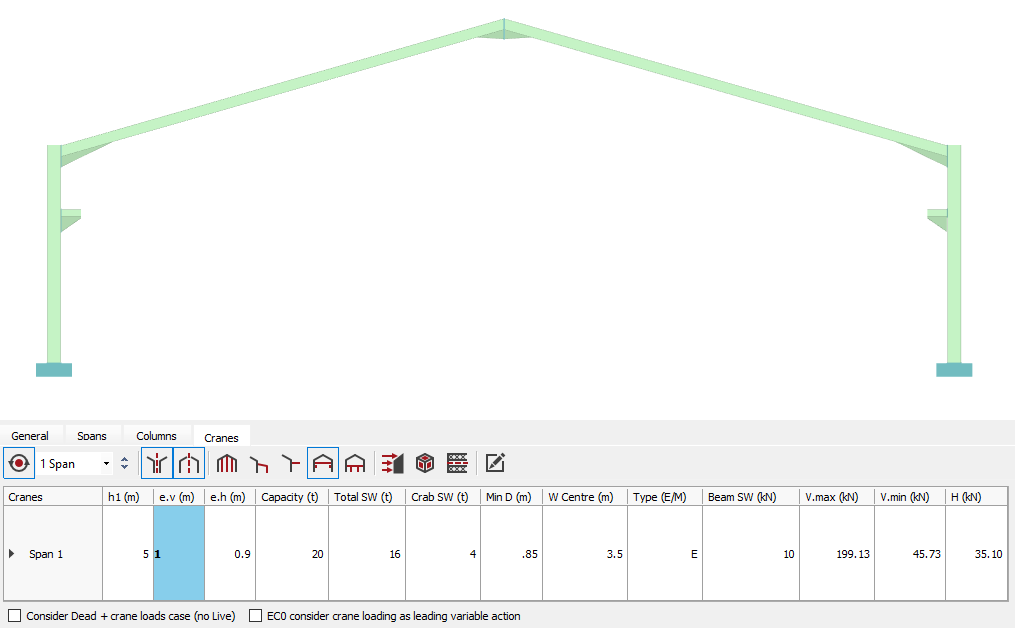
Task: Select the e.h (m) cell showing 0.9
Action: pyautogui.click(x=230, y=553)
